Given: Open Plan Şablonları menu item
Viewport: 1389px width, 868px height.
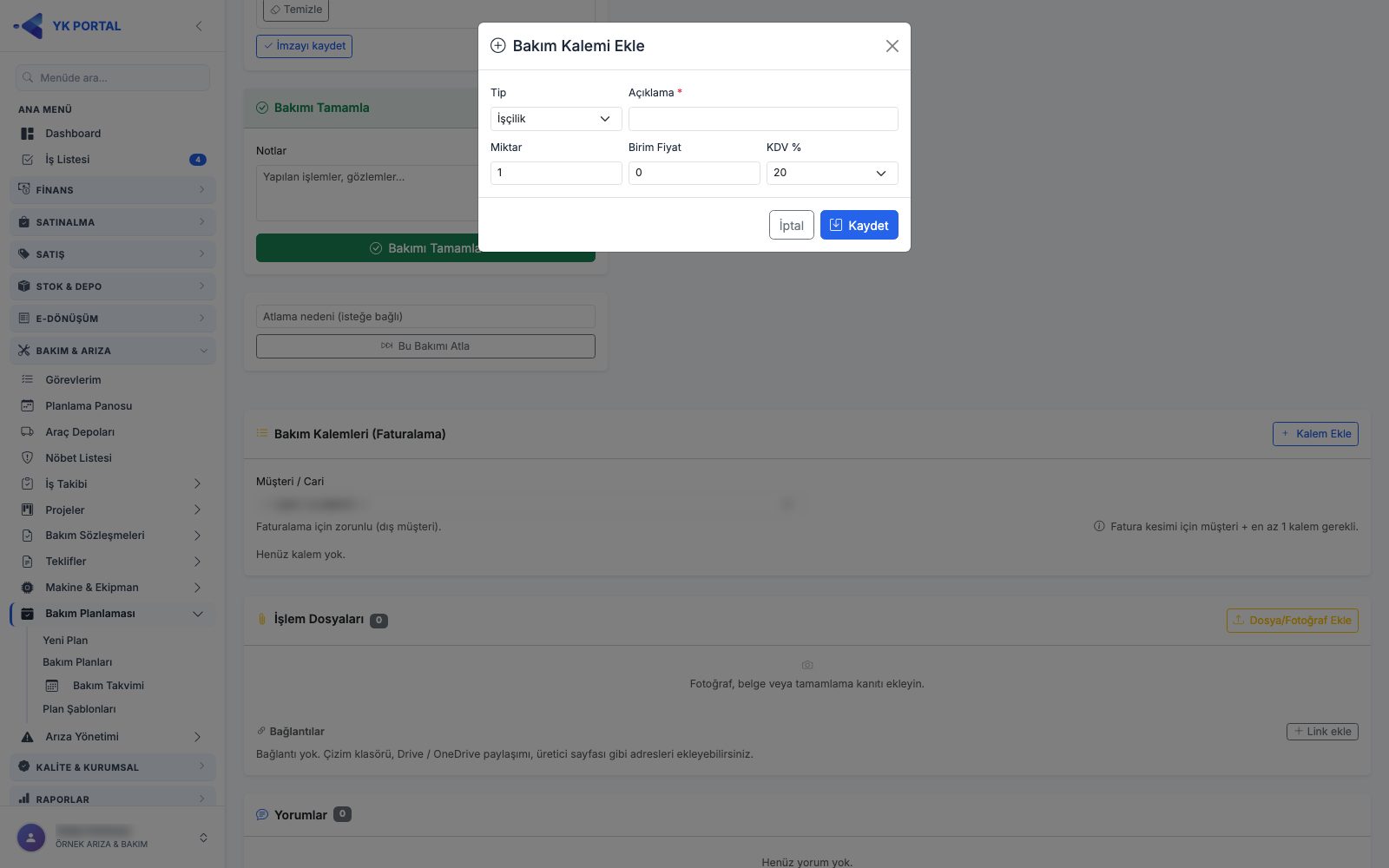Looking at the screenshot, I should 79,709.
